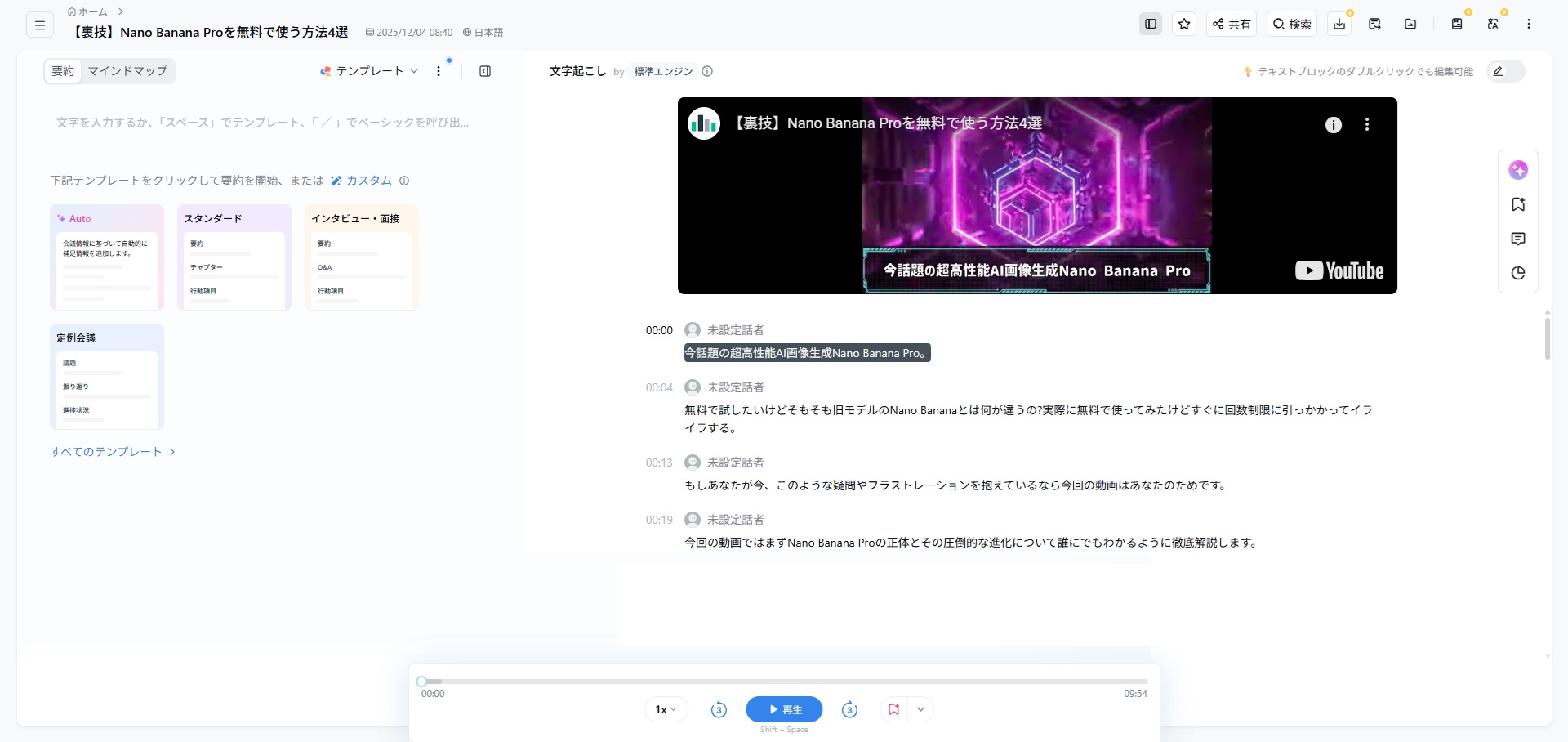The height and width of the screenshot is (742, 1568).
Task: Open the すべてのテンプレート link
Action: (113, 452)
